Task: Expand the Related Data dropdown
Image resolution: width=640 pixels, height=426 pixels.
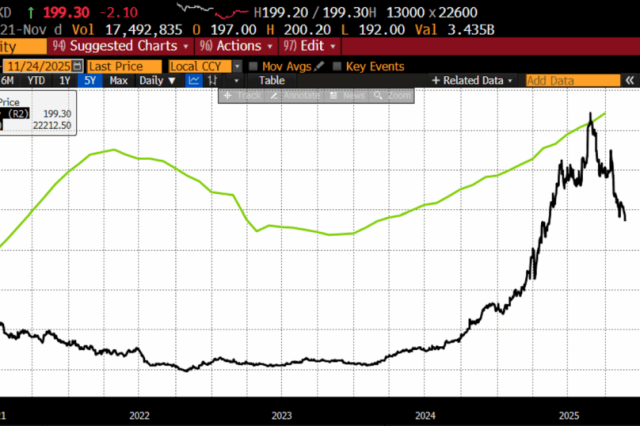Action: click(x=475, y=80)
